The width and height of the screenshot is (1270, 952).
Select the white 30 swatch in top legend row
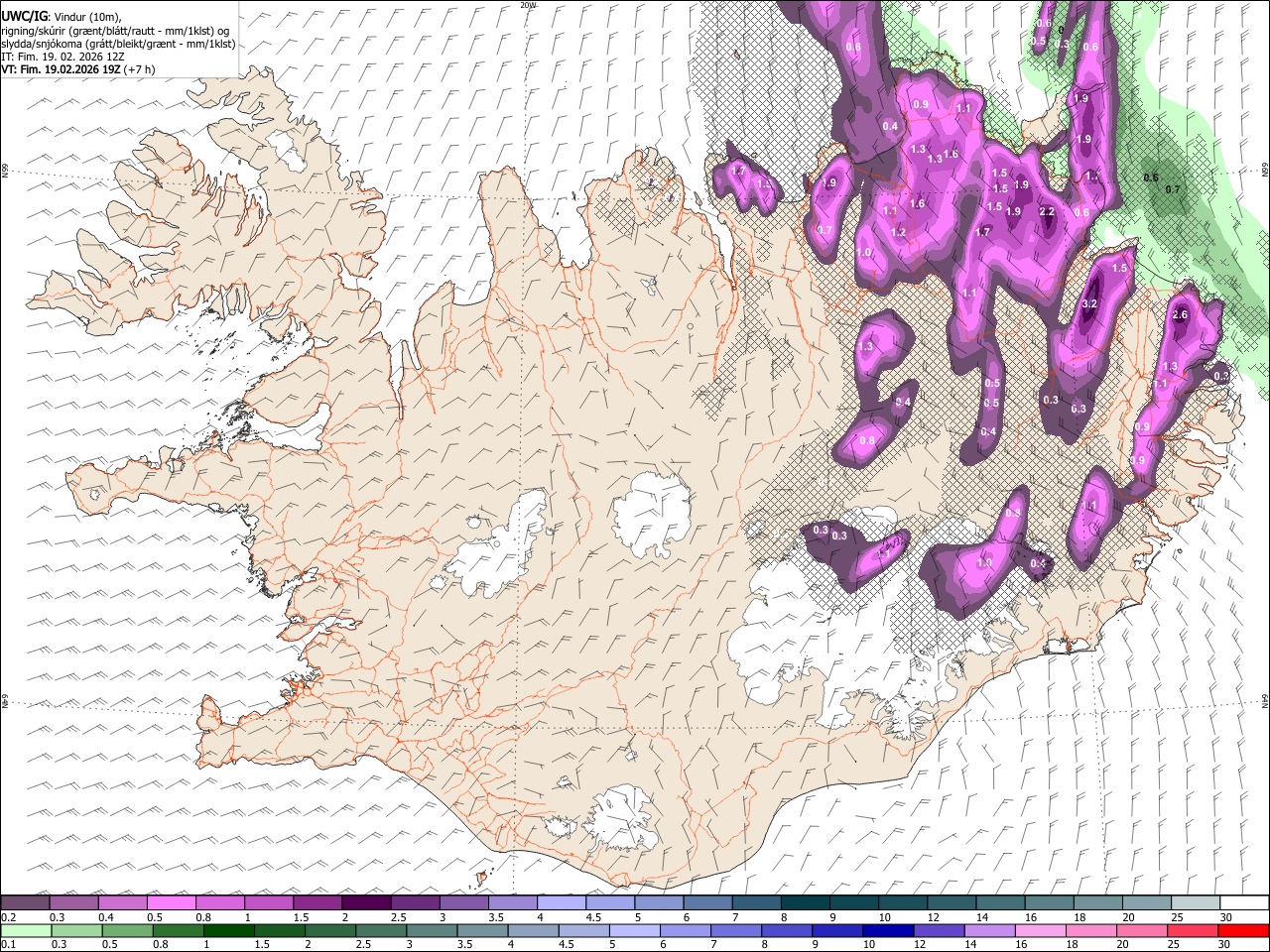click(x=1243, y=902)
